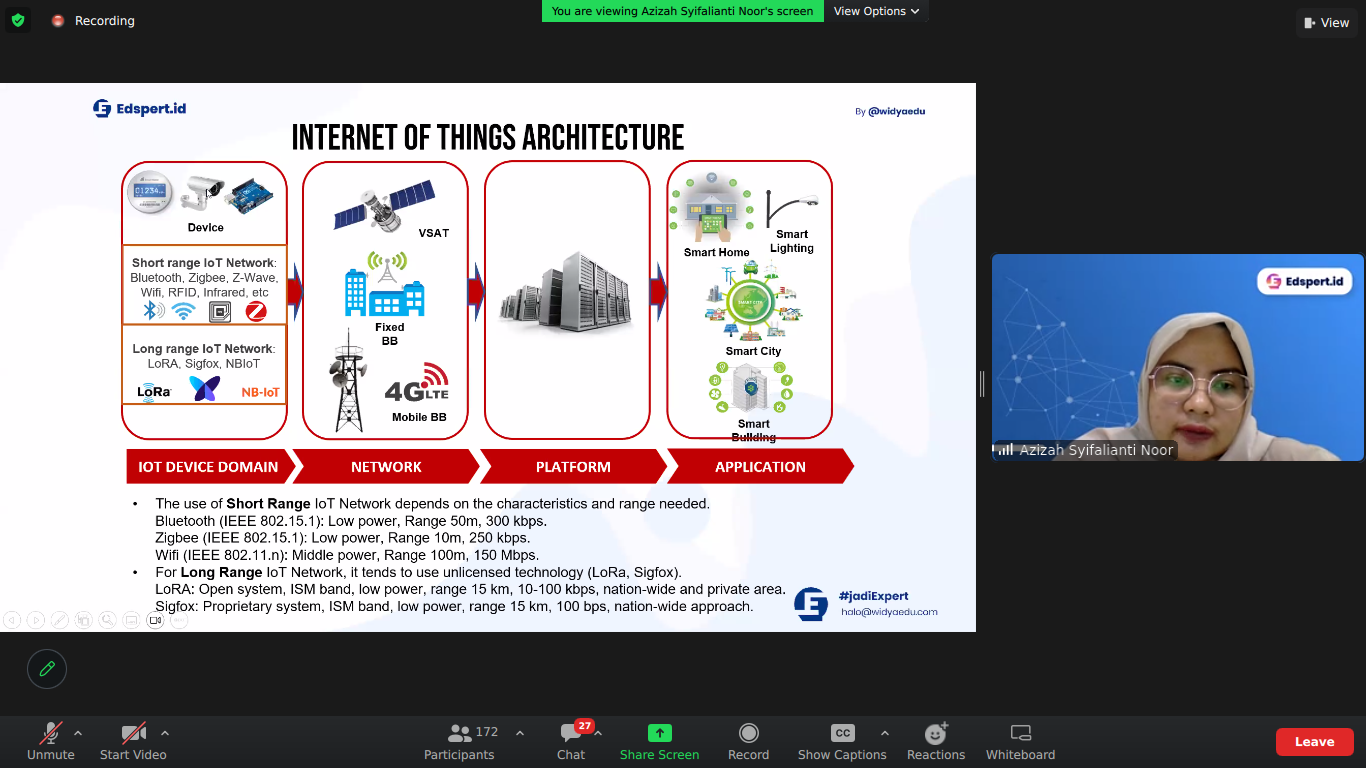
Task: Toggle Show Captions
Action: click(x=842, y=742)
